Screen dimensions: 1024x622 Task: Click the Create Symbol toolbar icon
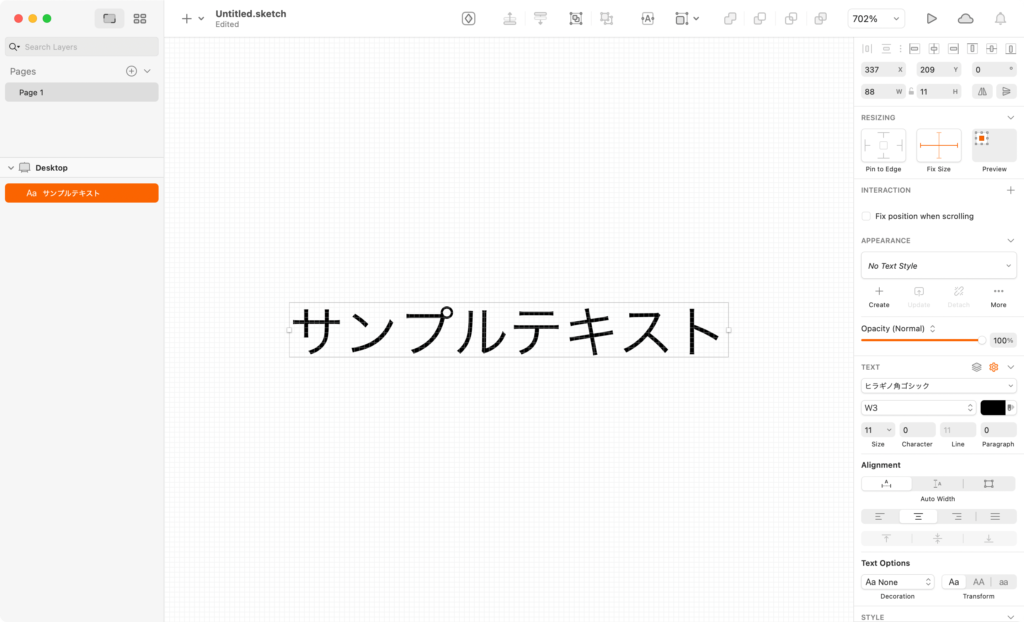click(x=468, y=18)
